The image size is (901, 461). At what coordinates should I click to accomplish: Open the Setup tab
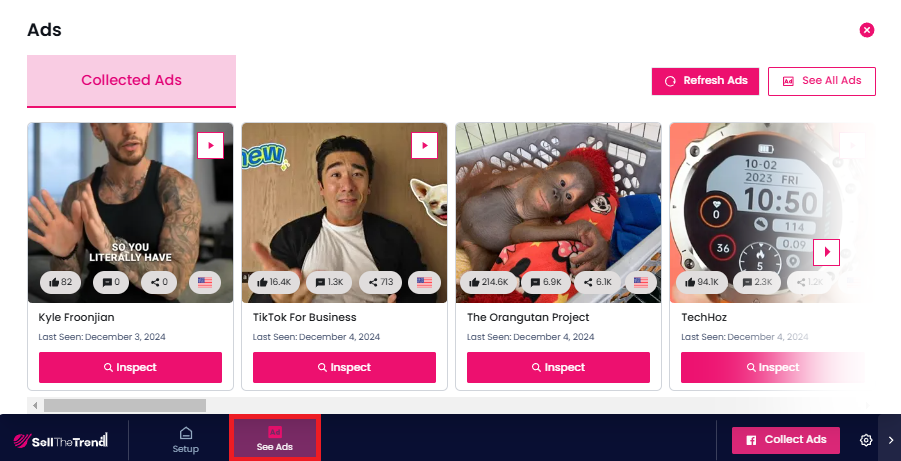pyautogui.click(x=186, y=440)
